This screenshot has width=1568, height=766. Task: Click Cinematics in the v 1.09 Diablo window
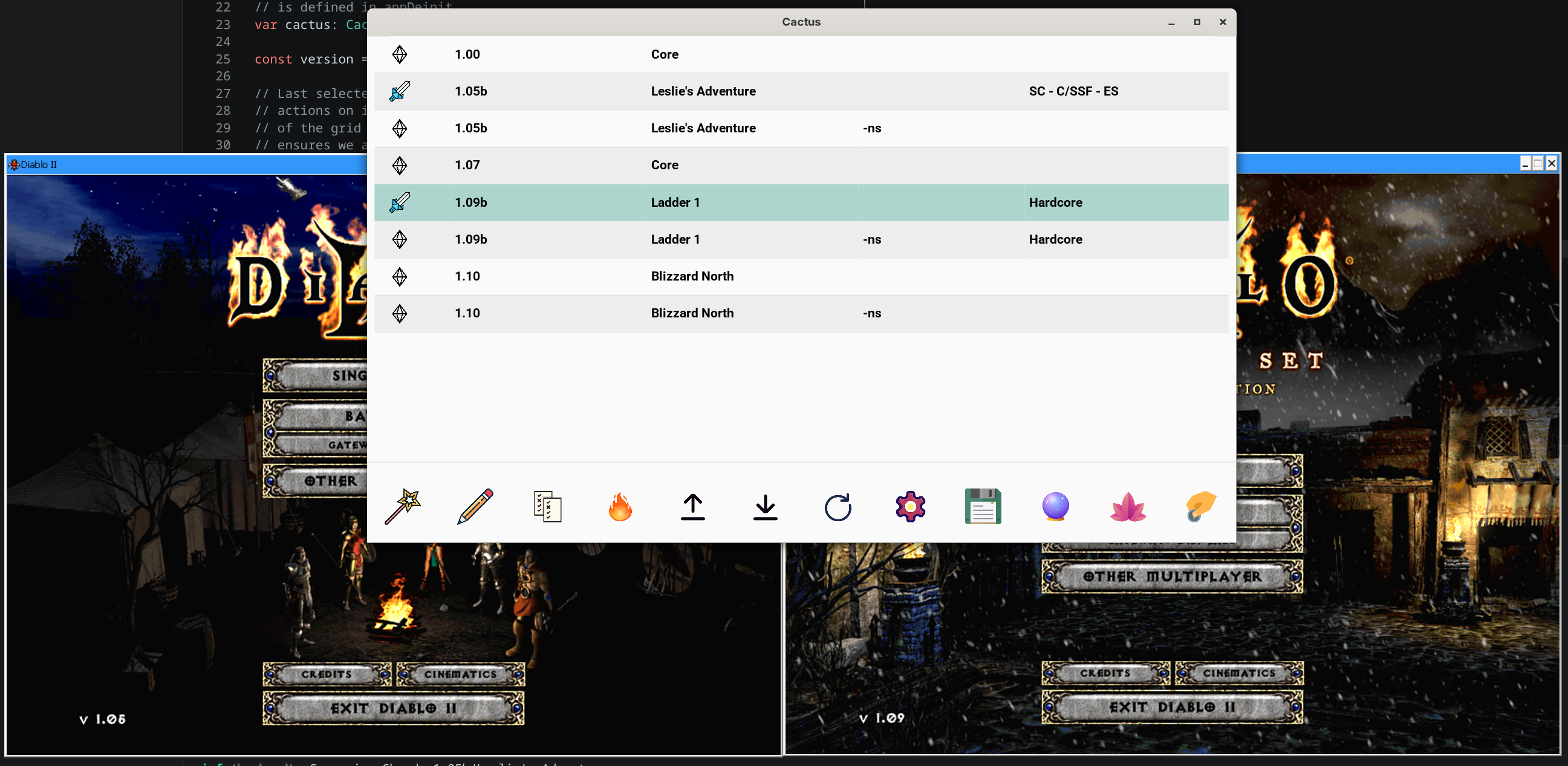click(1238, 673)
